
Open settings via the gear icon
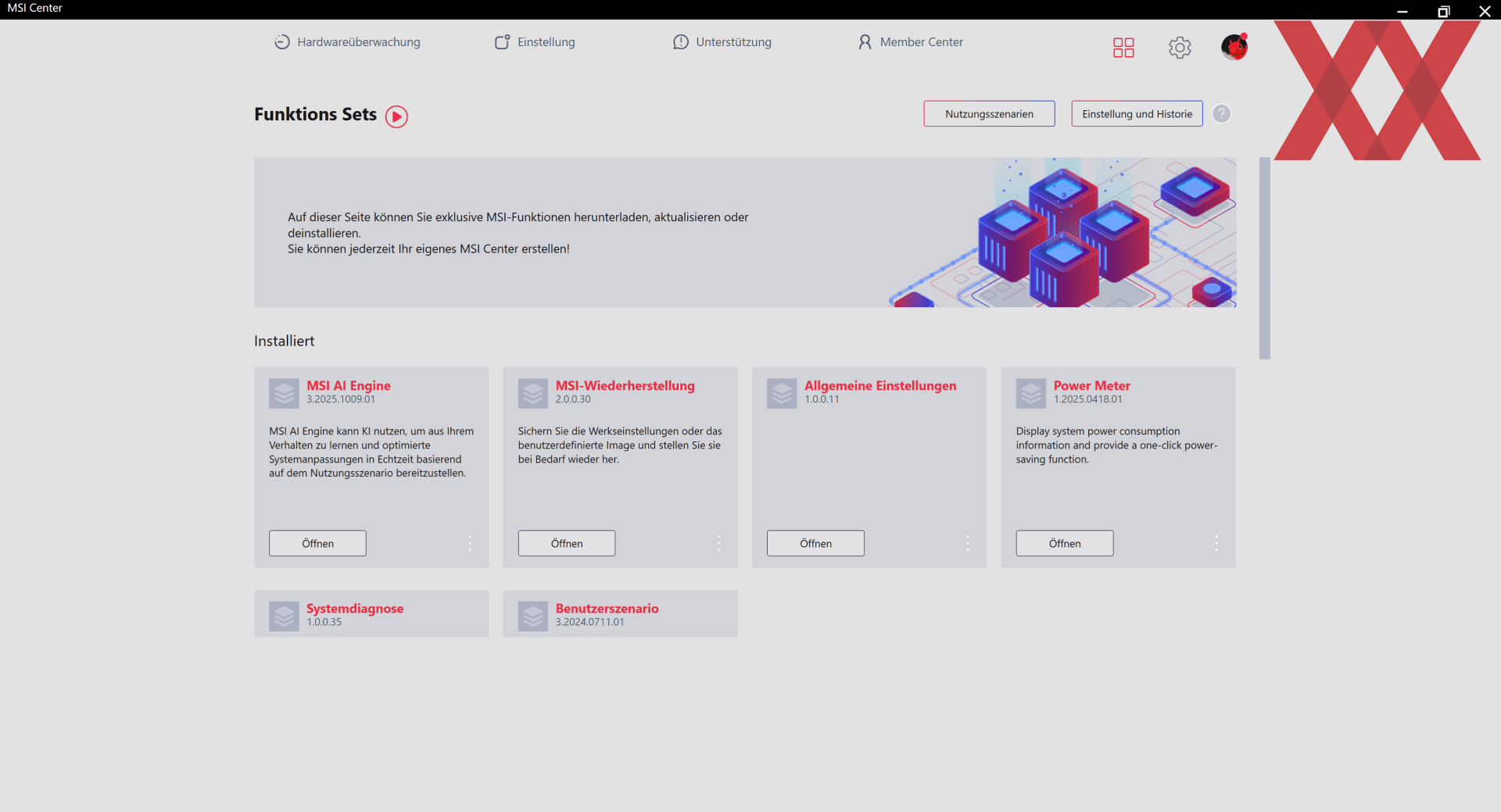tap(1180, 48)
